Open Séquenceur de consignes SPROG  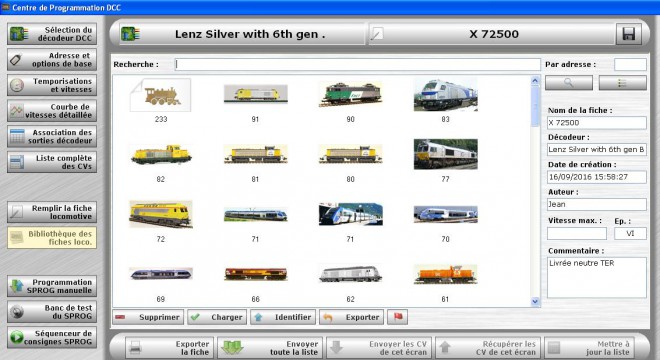(52, 337)
